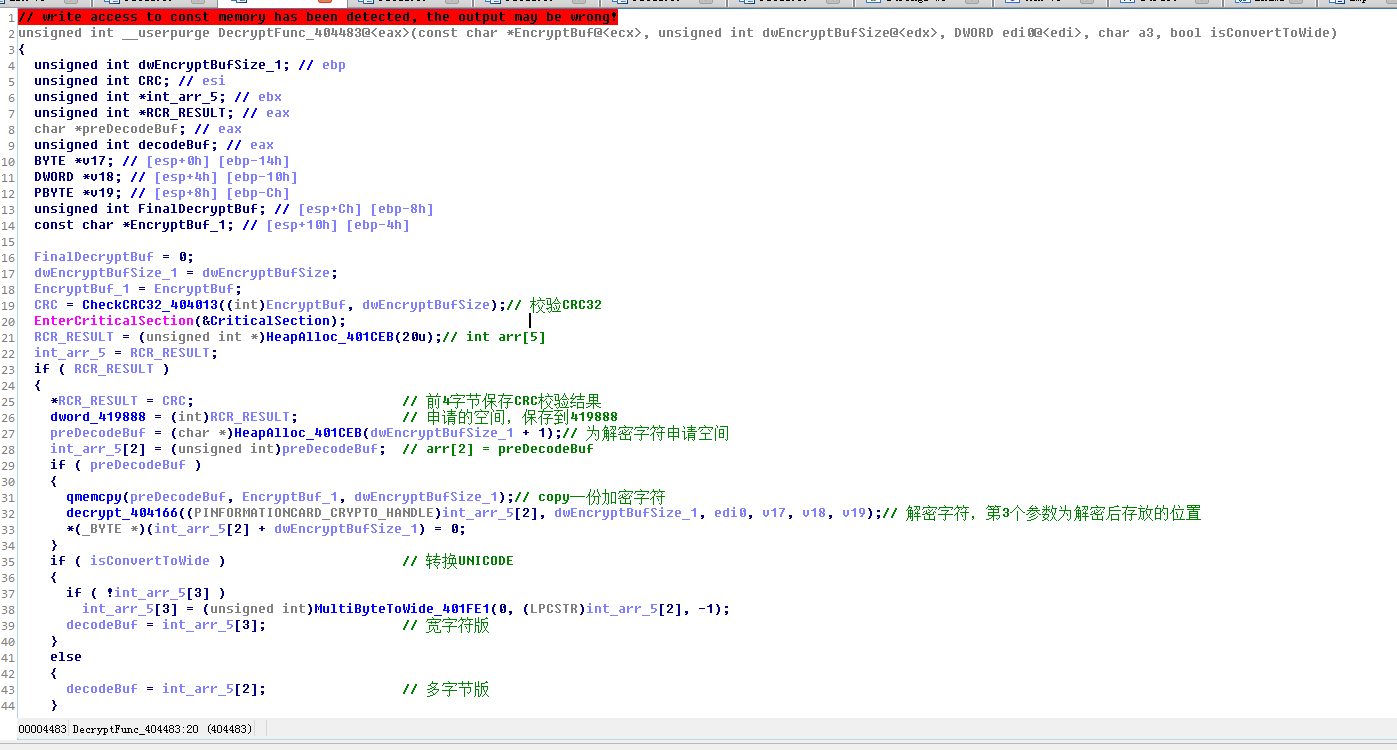The image size is (1397, 750).
Task: Click 'decodeBuf = int_arr_5[2];' assignment
Action: click(166, 689)
